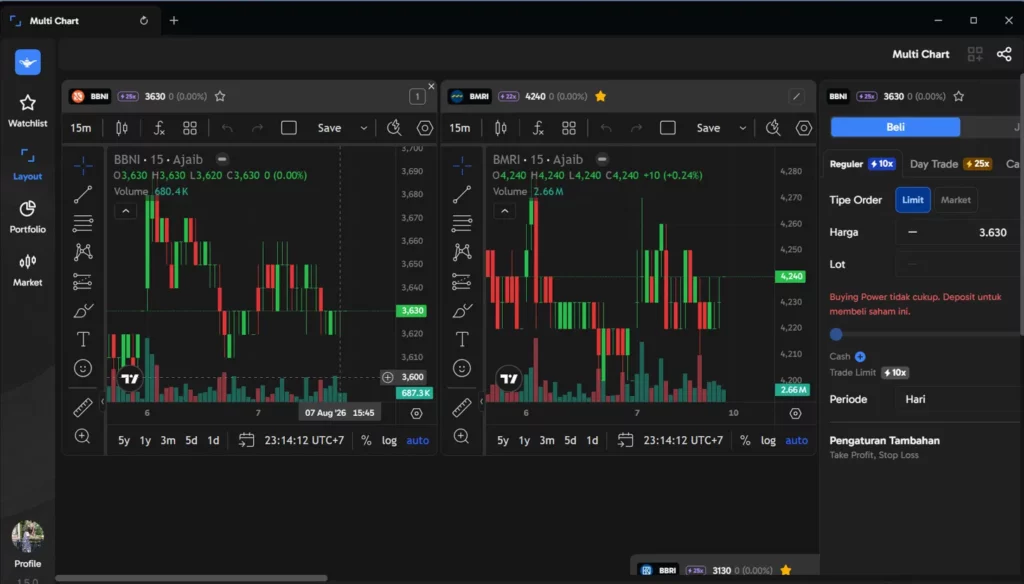The image size is (1024, 584).
Task: Open 15m interval dropdown on BMRI chart
Action: click(460, 128)
